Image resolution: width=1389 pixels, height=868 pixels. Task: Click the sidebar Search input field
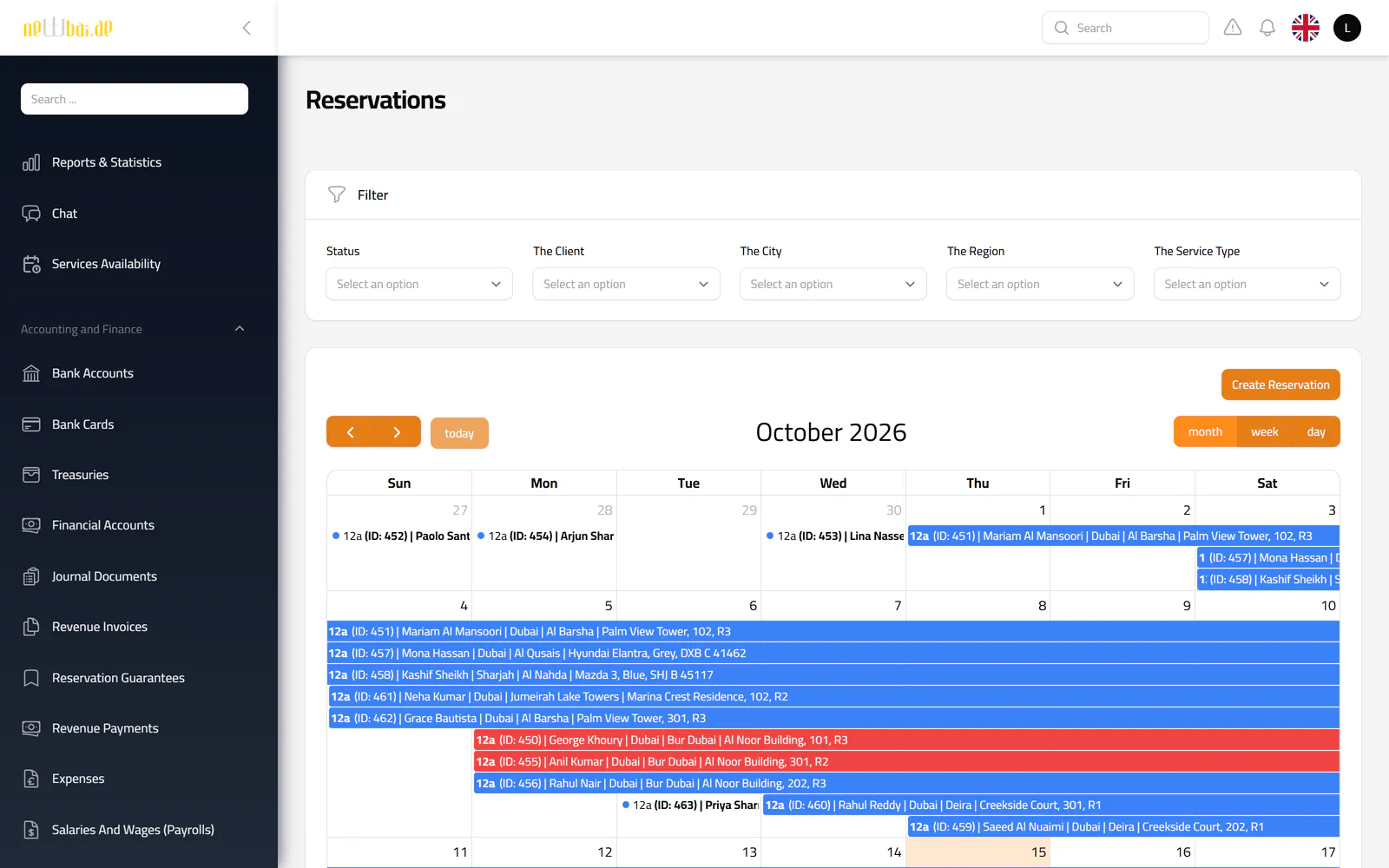[x=135, y=99]
